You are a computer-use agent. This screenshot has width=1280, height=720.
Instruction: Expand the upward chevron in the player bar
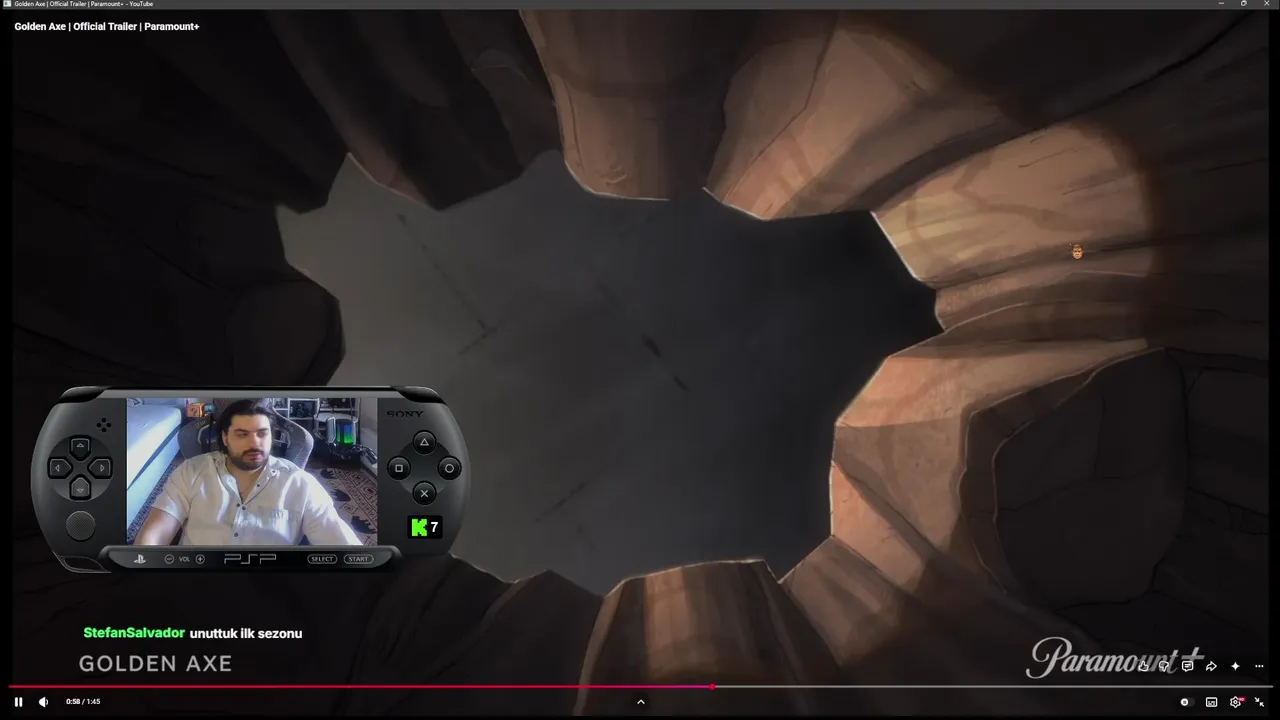pyautogui.click(x=641, y=702)
